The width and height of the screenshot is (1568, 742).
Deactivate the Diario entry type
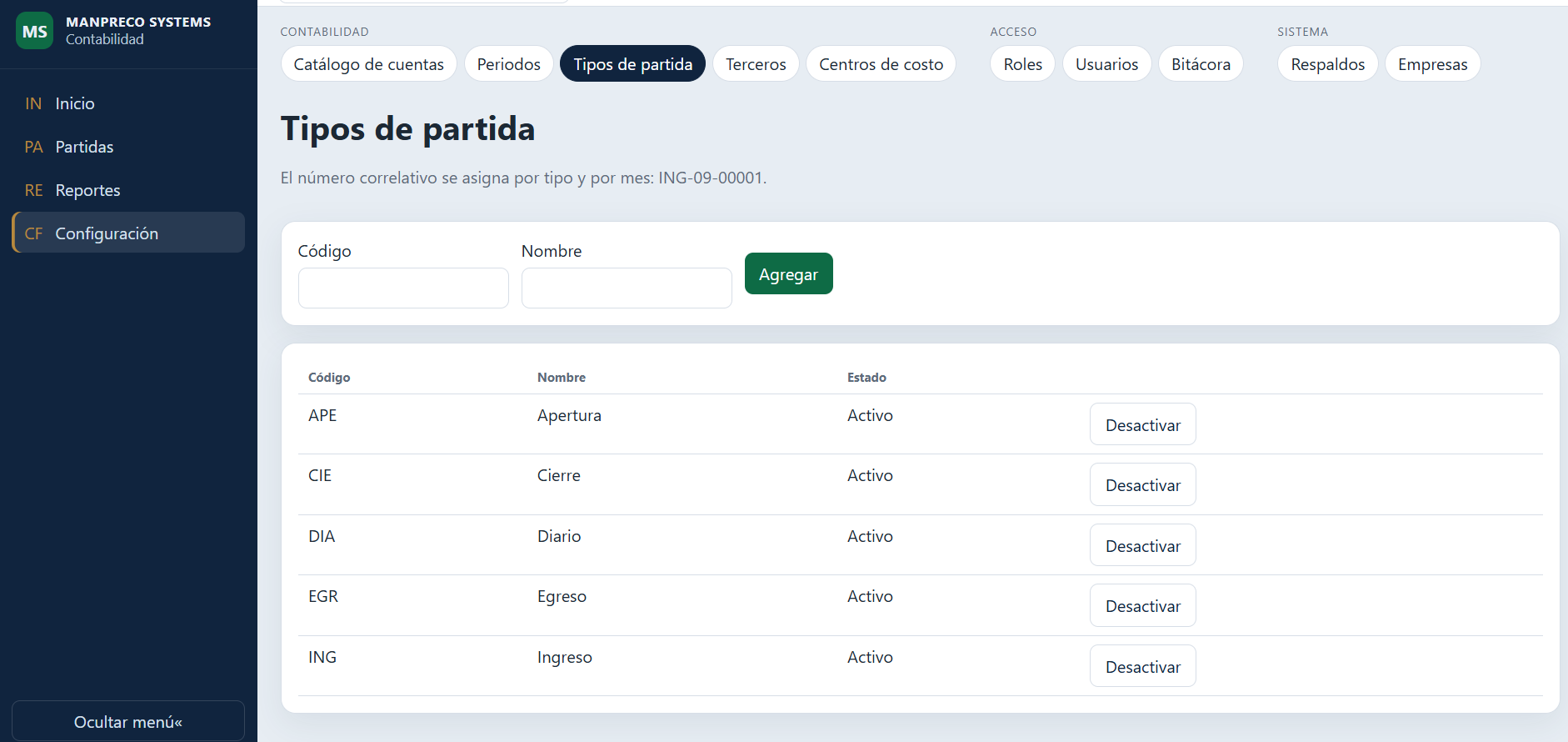pos(1142,545)
